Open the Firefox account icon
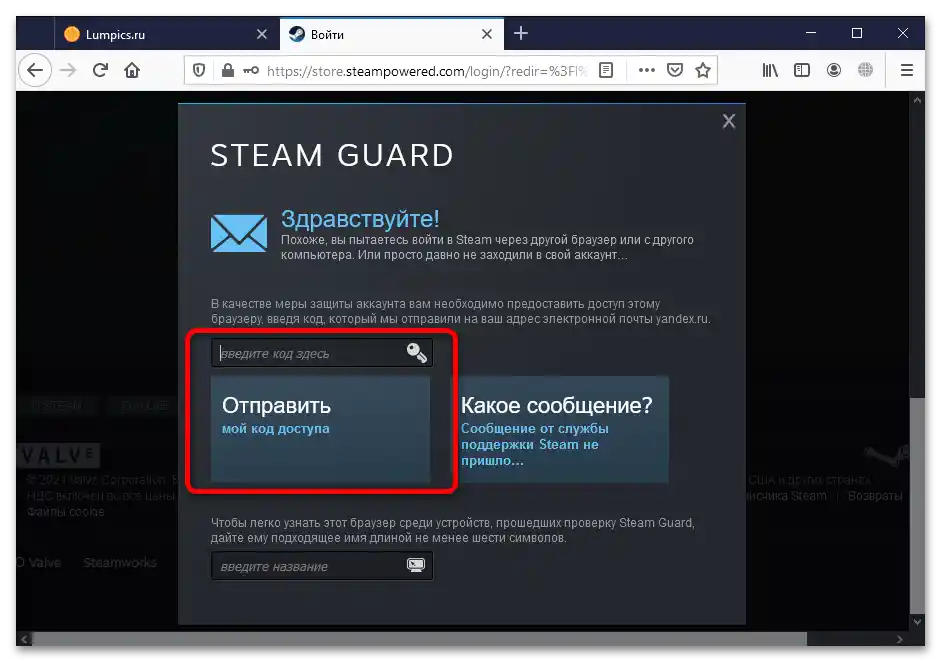This screenshot has width=941, height=662. [x=834, y=70]
